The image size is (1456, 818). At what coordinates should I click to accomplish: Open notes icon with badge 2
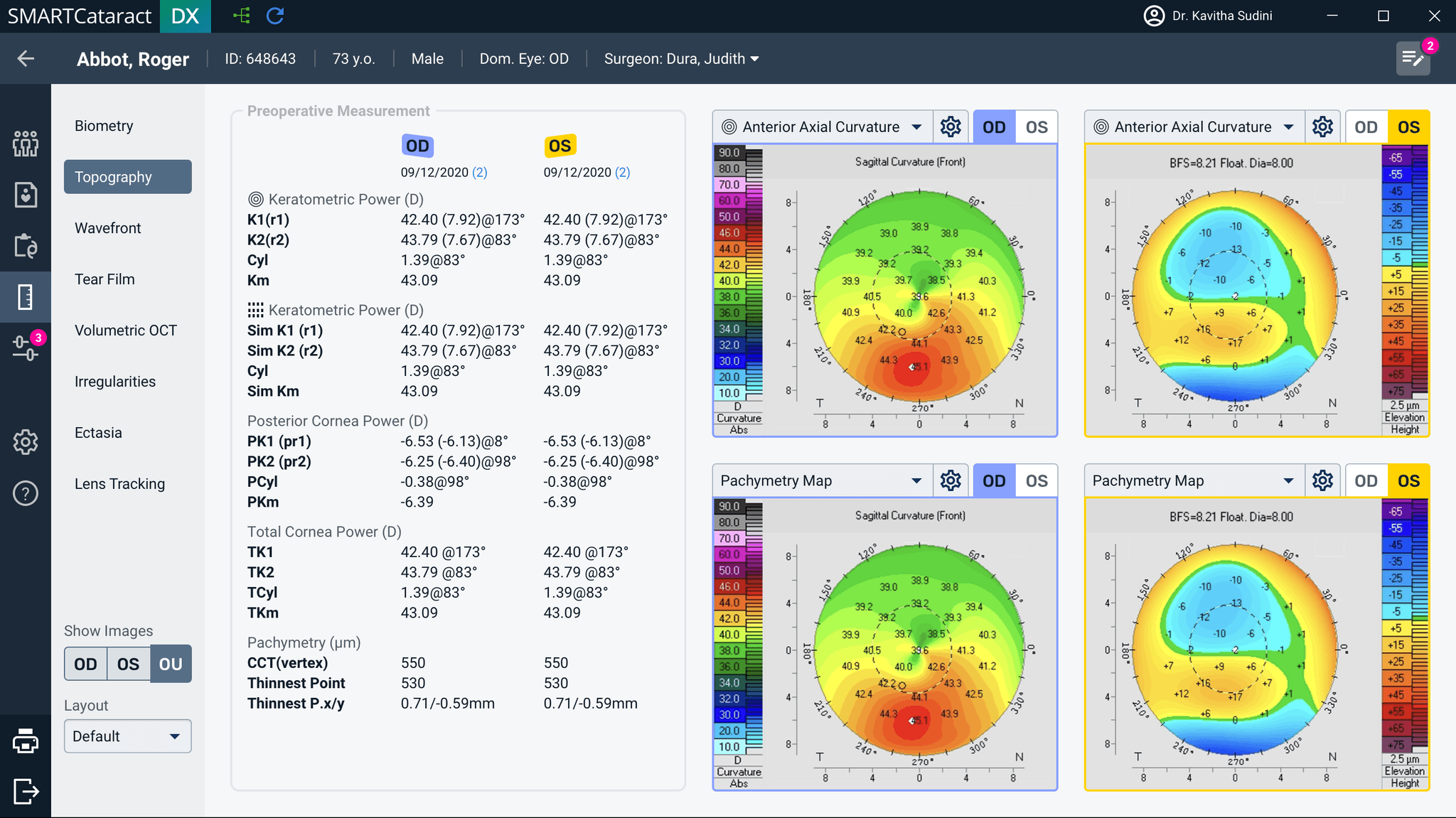pos(1413,59)
